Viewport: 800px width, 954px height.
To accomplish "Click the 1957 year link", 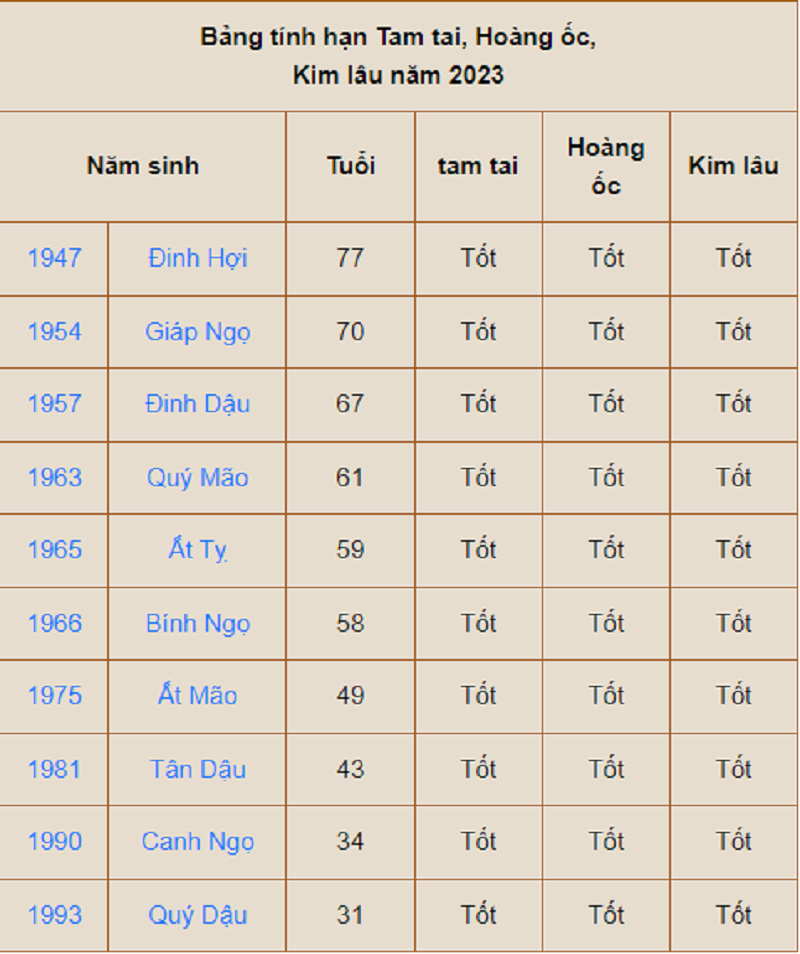I will [54, 404].
